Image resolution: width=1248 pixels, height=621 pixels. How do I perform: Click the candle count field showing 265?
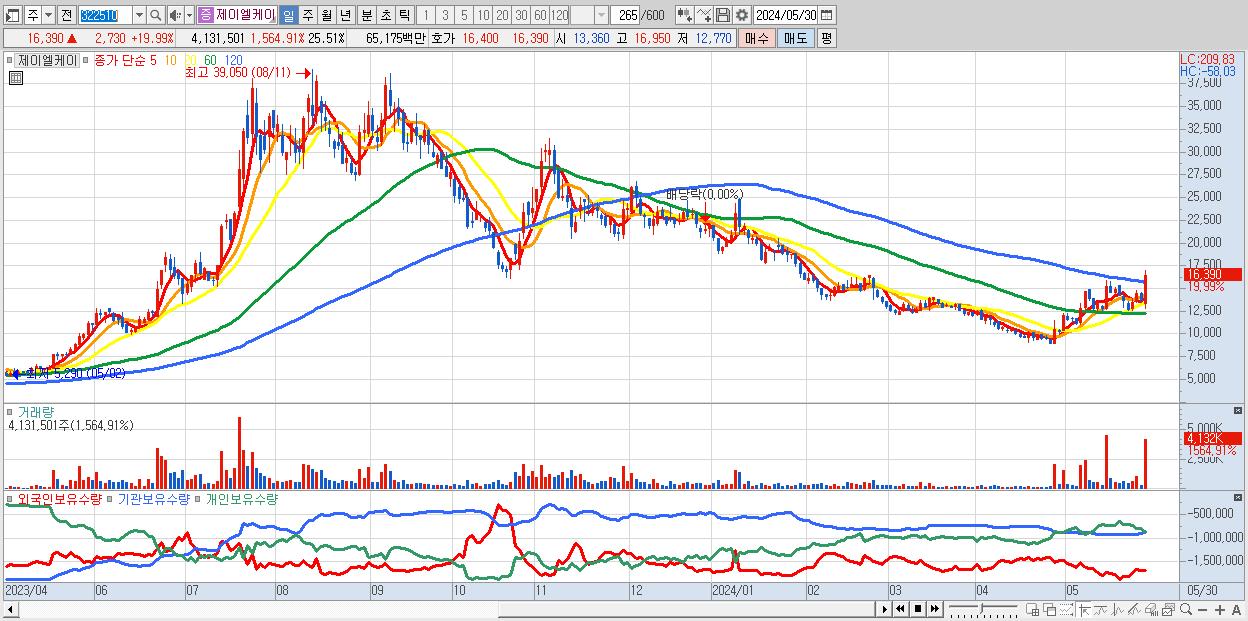[x=625, y=15]
